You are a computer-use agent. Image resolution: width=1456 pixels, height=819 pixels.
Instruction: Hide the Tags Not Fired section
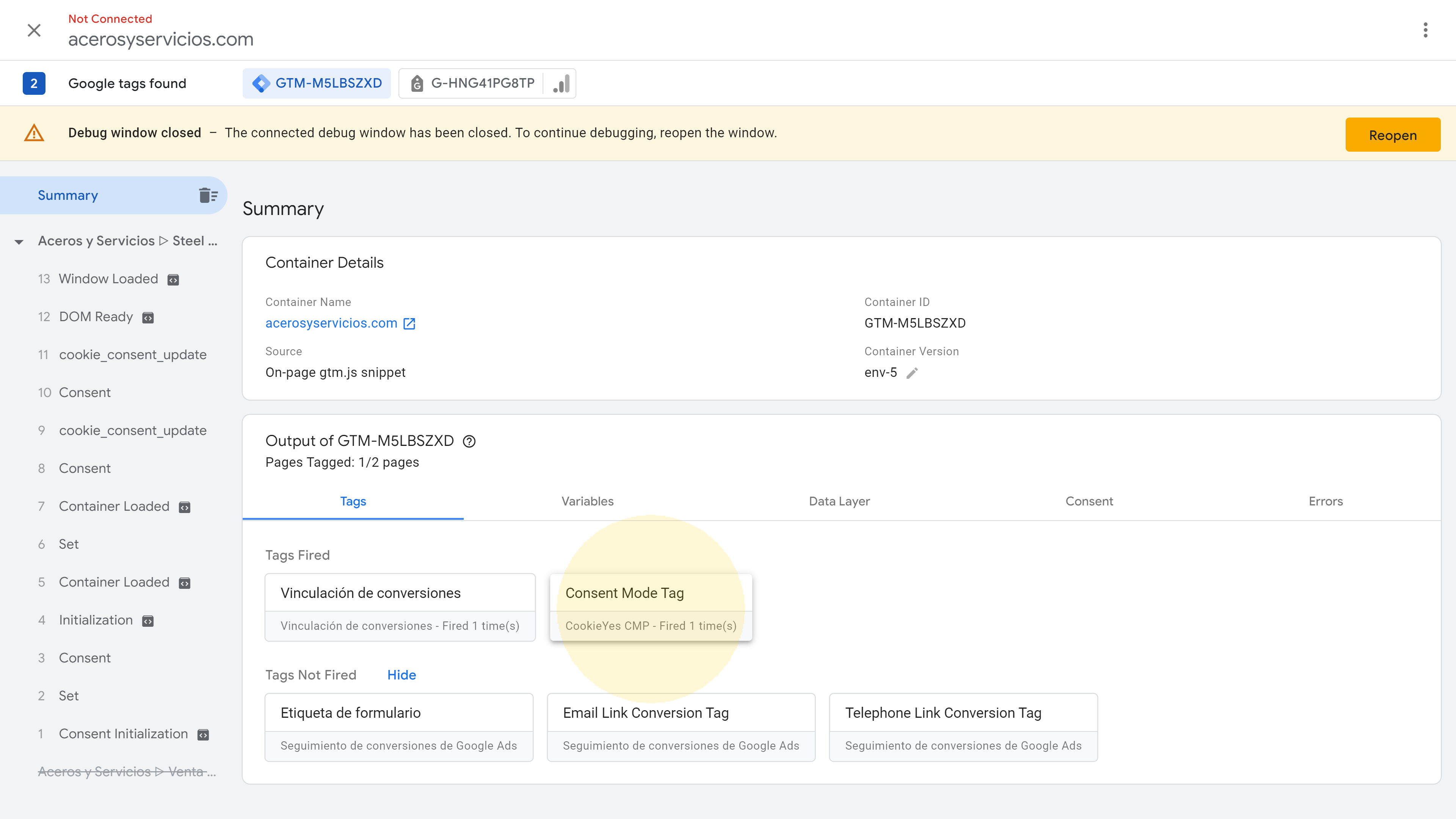(x=401, y=675)
